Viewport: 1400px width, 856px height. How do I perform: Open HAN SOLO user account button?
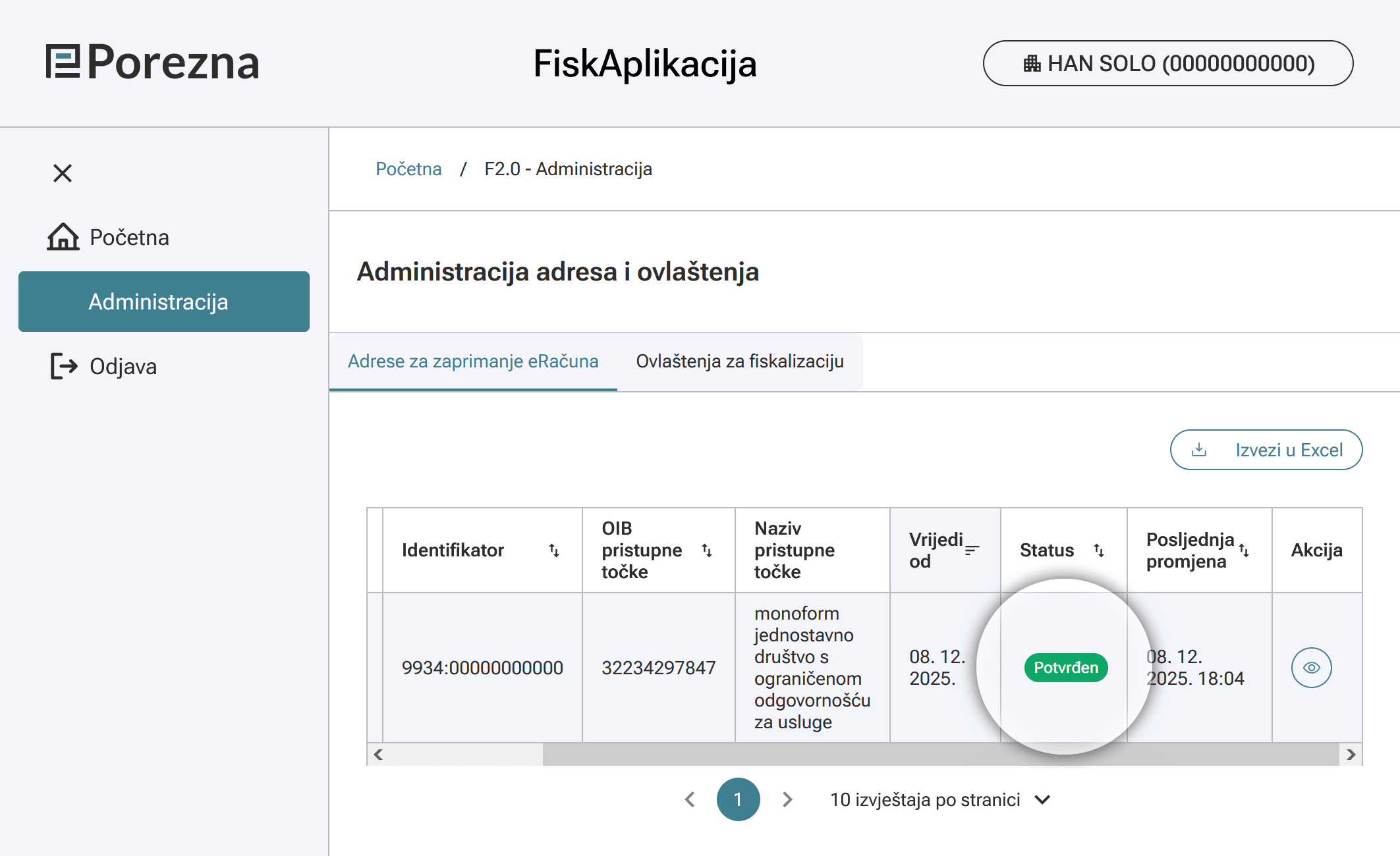1168,63
